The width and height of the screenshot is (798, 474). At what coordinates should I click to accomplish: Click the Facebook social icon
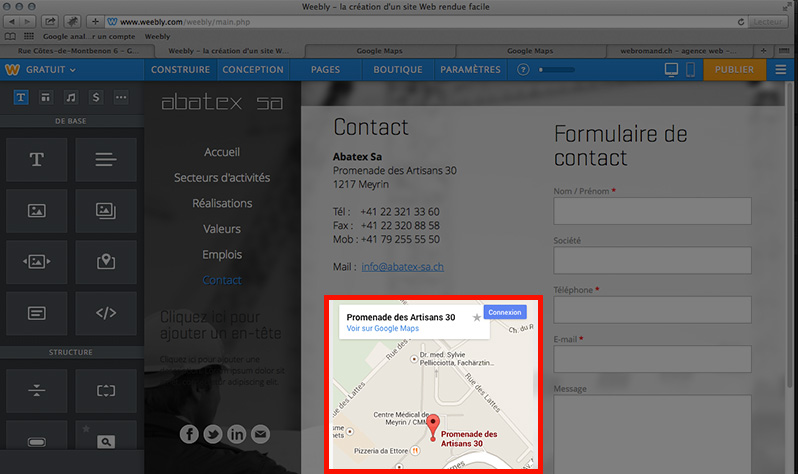(189, 434)
